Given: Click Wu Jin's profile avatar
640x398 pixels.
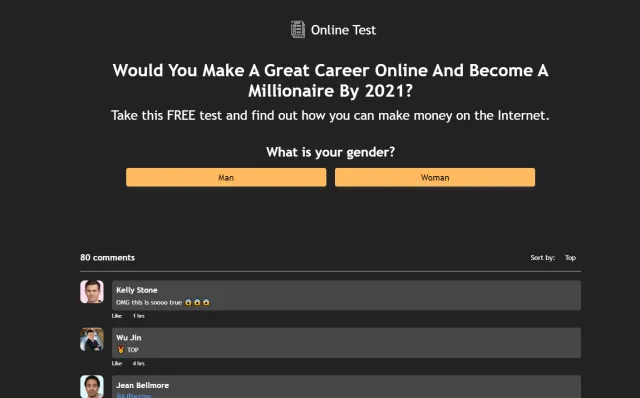Looking at the screenshot, I should coord(92,339).
